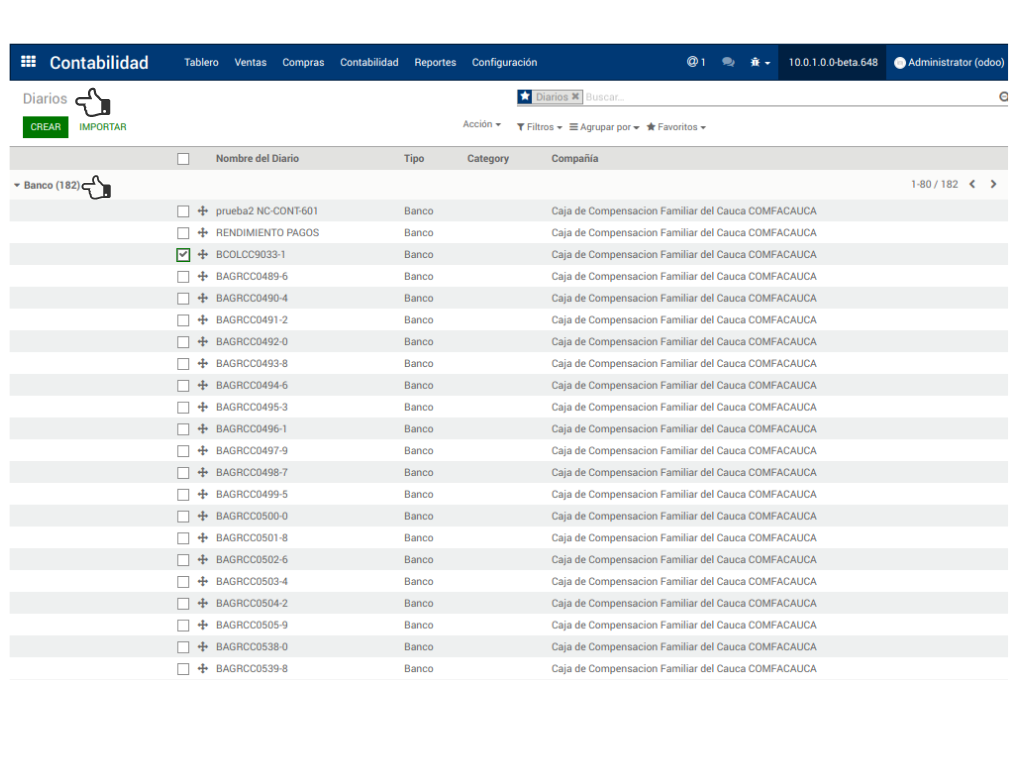Check the box for BAGRCC0489-6

click(183, 277)
